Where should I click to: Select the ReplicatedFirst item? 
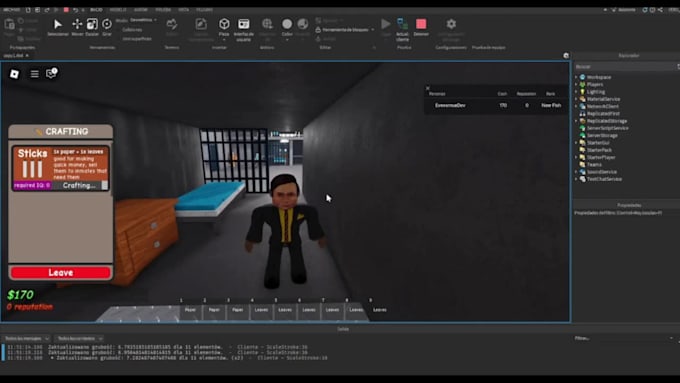(603, 114)
